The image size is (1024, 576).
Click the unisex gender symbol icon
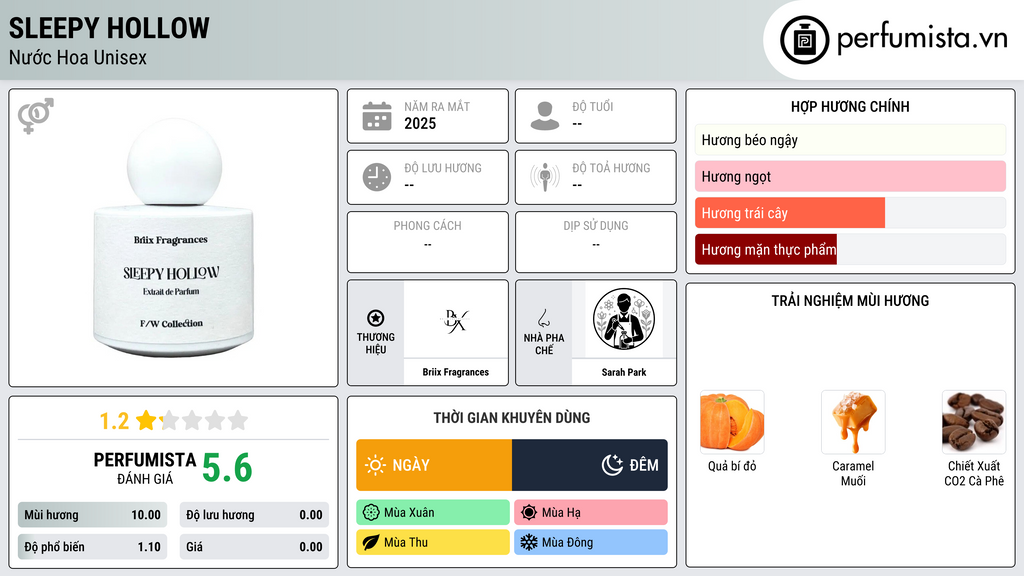[x=36, y=116]
